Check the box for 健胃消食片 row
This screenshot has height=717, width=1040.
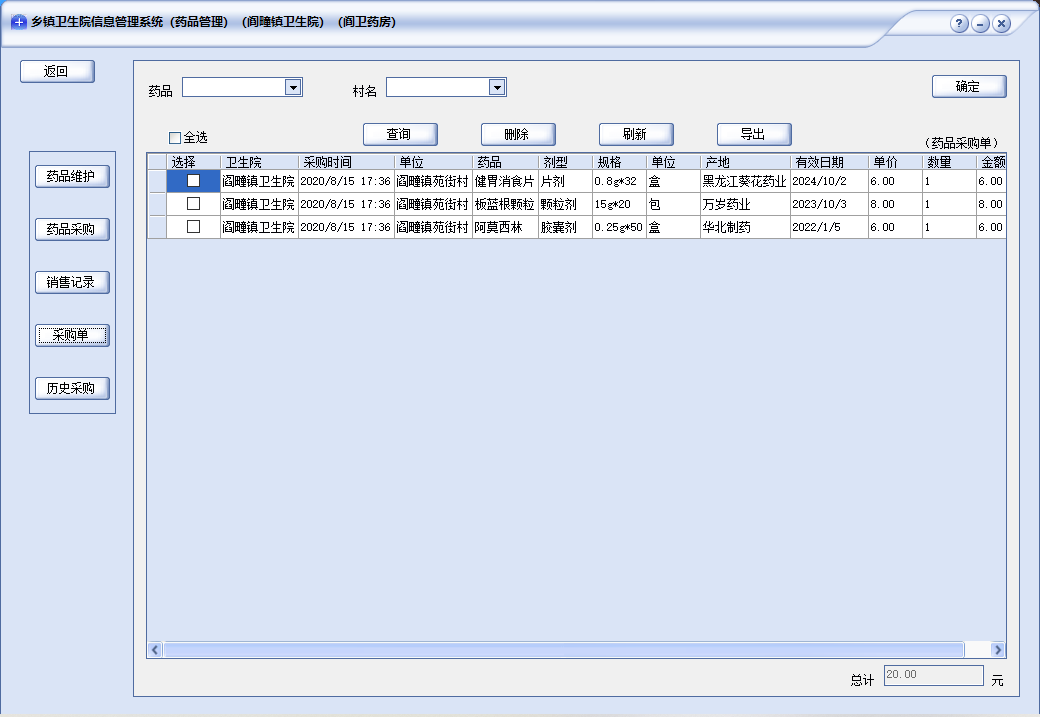tap(193, 180)
